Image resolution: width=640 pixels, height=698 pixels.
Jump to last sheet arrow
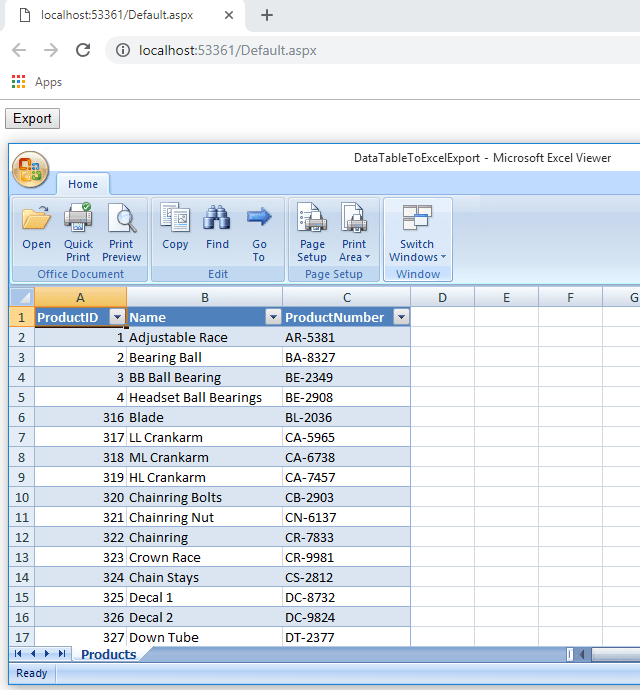click(x=62, y=653)
